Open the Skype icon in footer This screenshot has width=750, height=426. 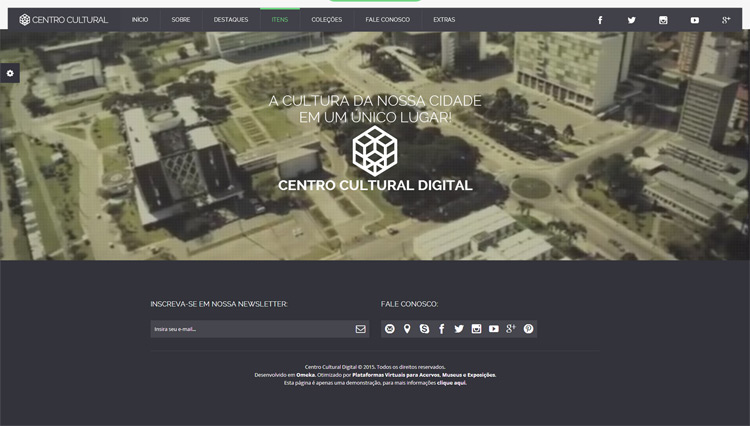tap(424, 329)
